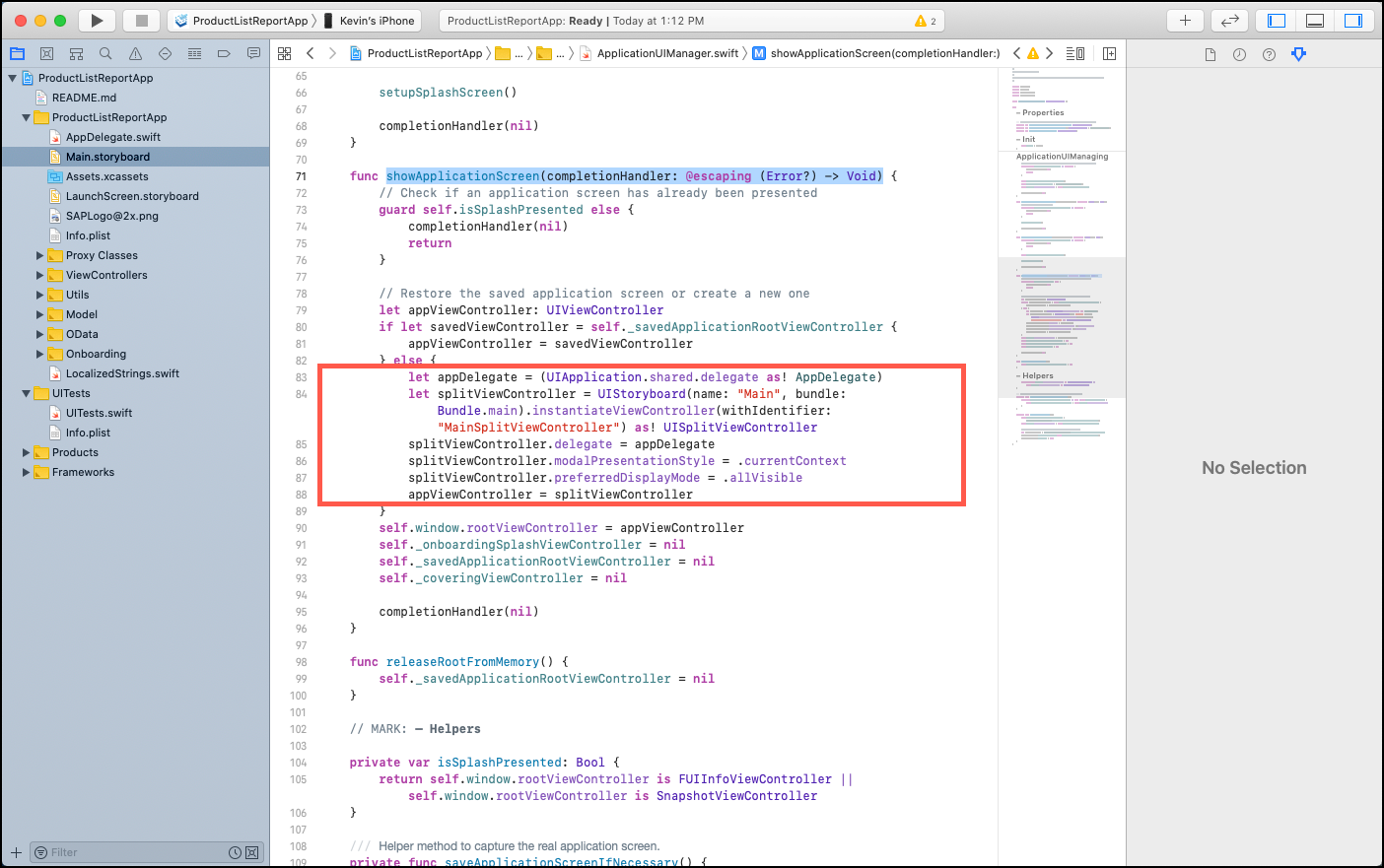Toggle the source-control status filter
This screenshot has width=1384, height=868.
point(252,852)
